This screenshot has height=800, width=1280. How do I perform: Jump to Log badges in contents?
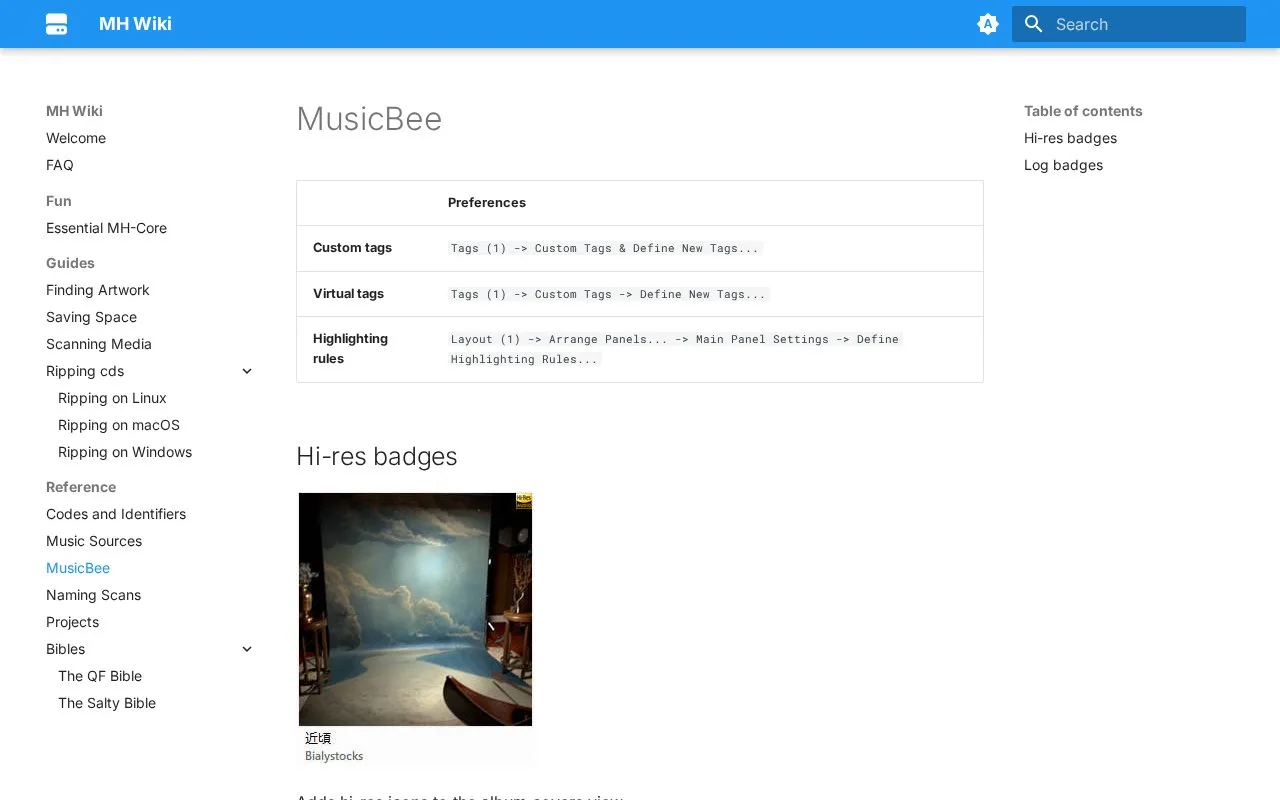[1063, 165]
